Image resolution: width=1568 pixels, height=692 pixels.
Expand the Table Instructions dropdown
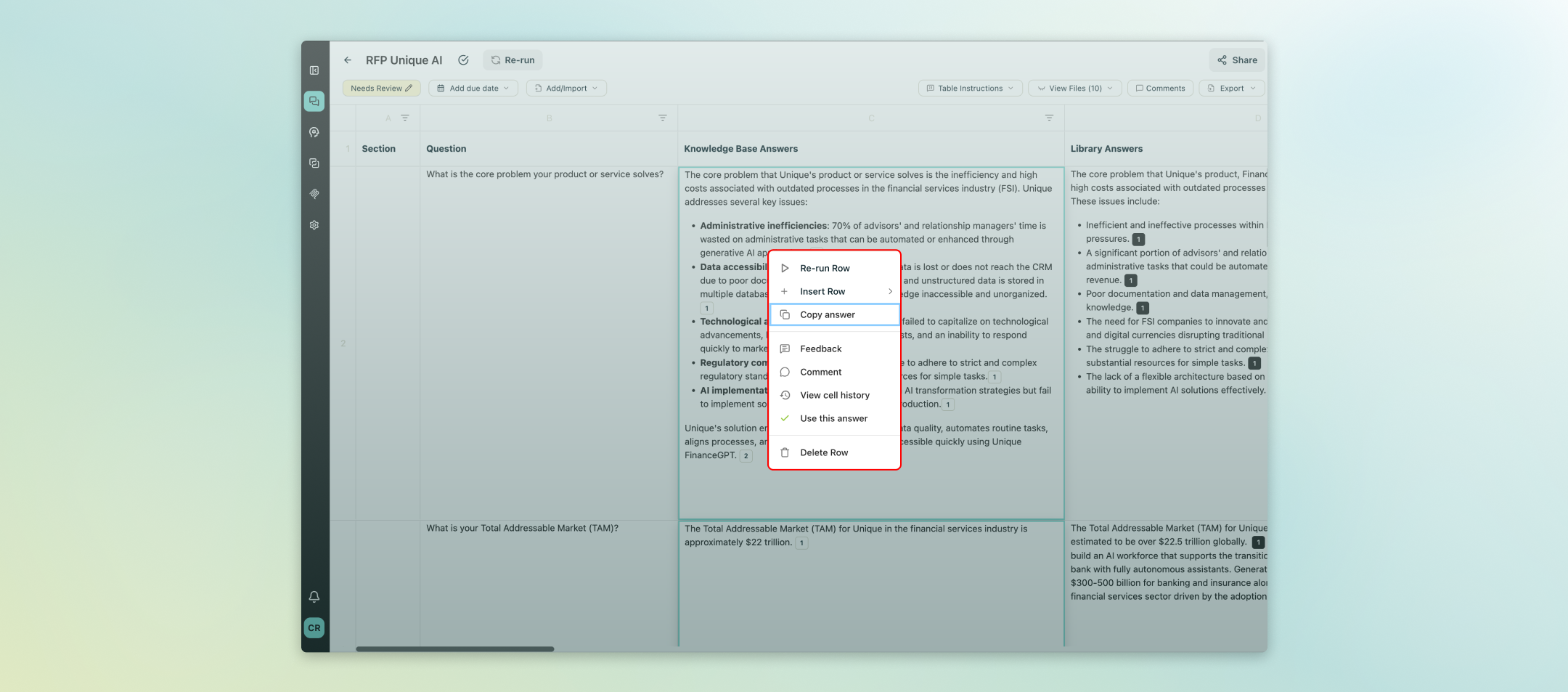pos(970,89)
